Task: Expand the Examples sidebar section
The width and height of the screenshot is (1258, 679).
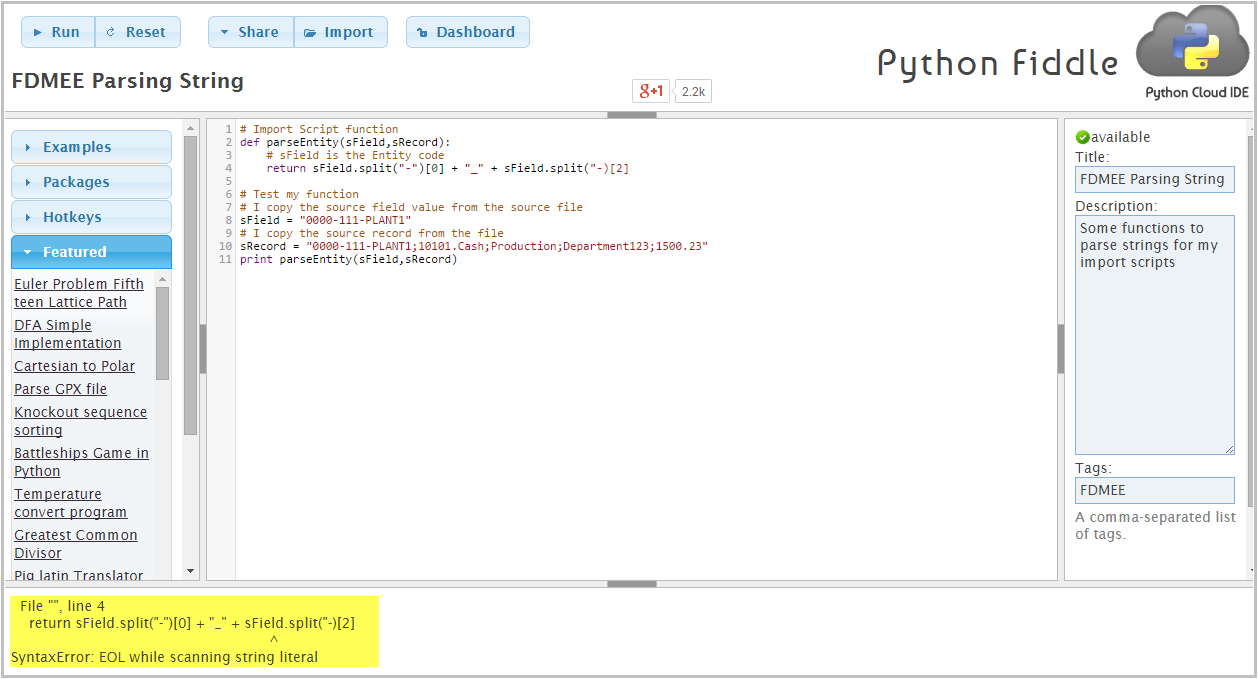Action: coord(91,147)
